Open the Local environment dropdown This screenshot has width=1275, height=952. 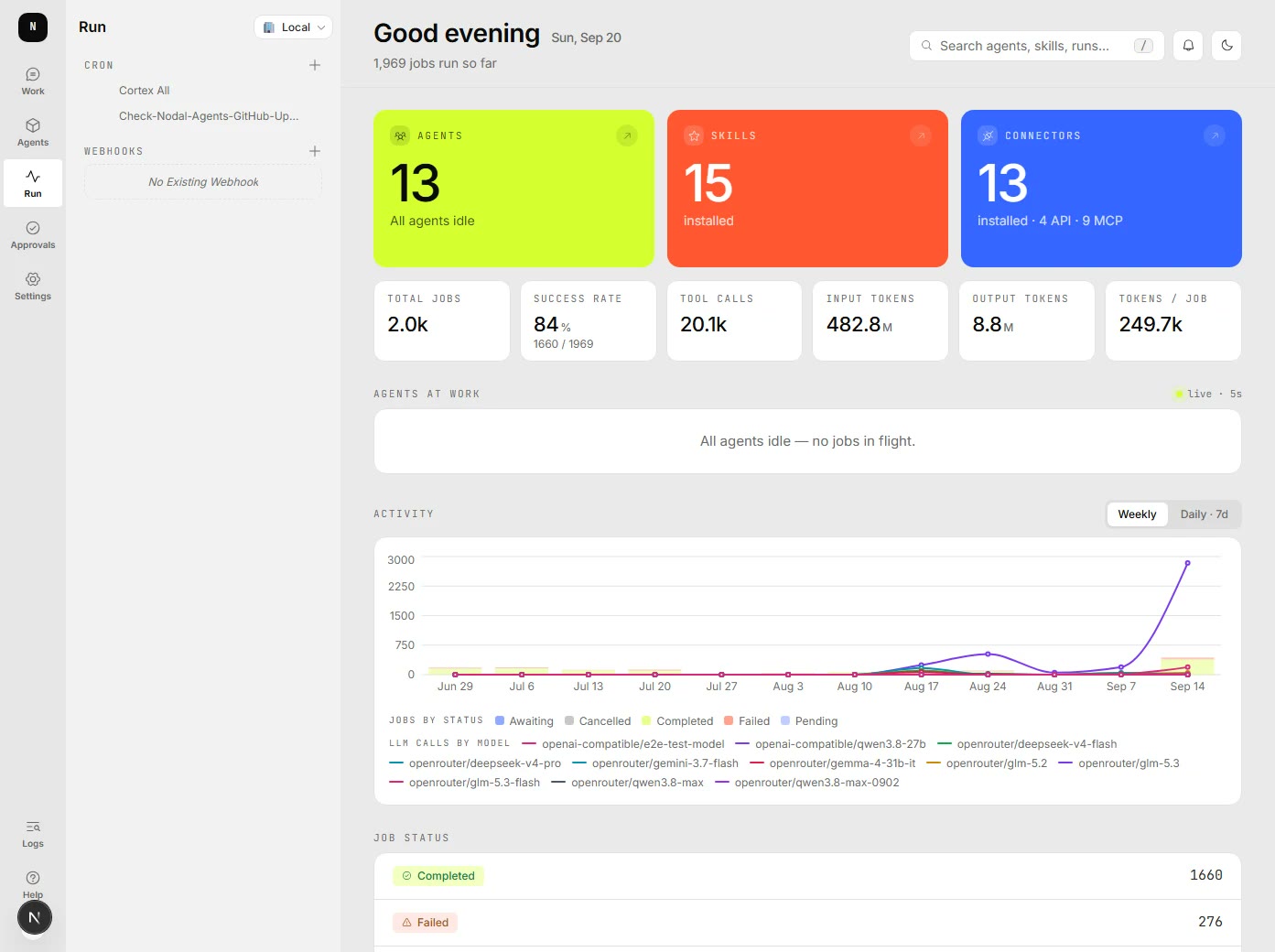293,27
